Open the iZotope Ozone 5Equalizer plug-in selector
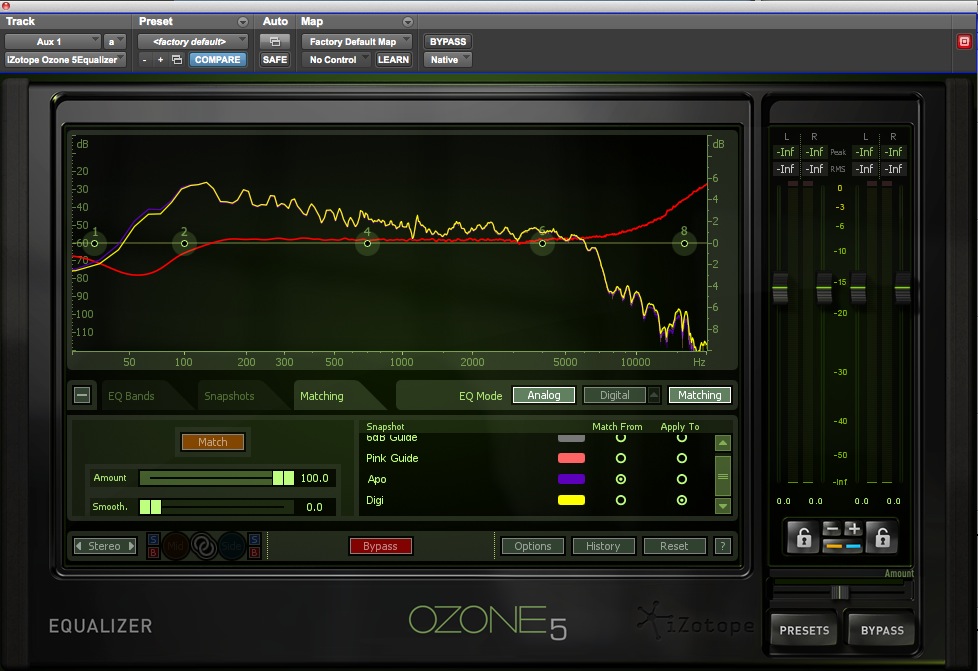Viewport: 978px width, 671px height. click(65, 60)
